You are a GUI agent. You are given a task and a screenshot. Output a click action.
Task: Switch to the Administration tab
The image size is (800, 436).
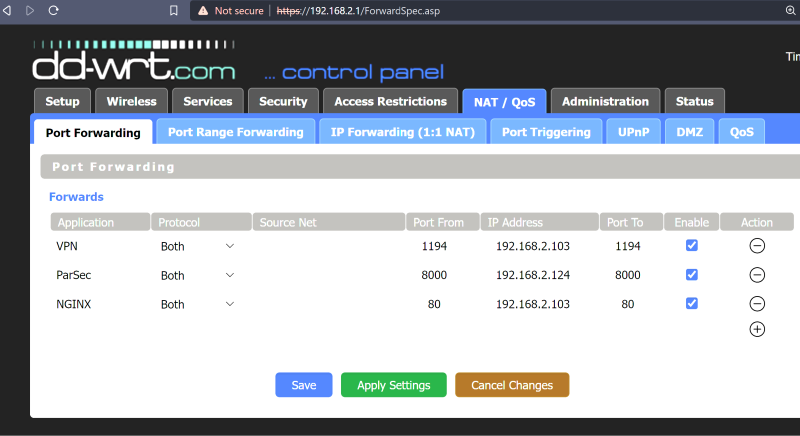point(605,101)
